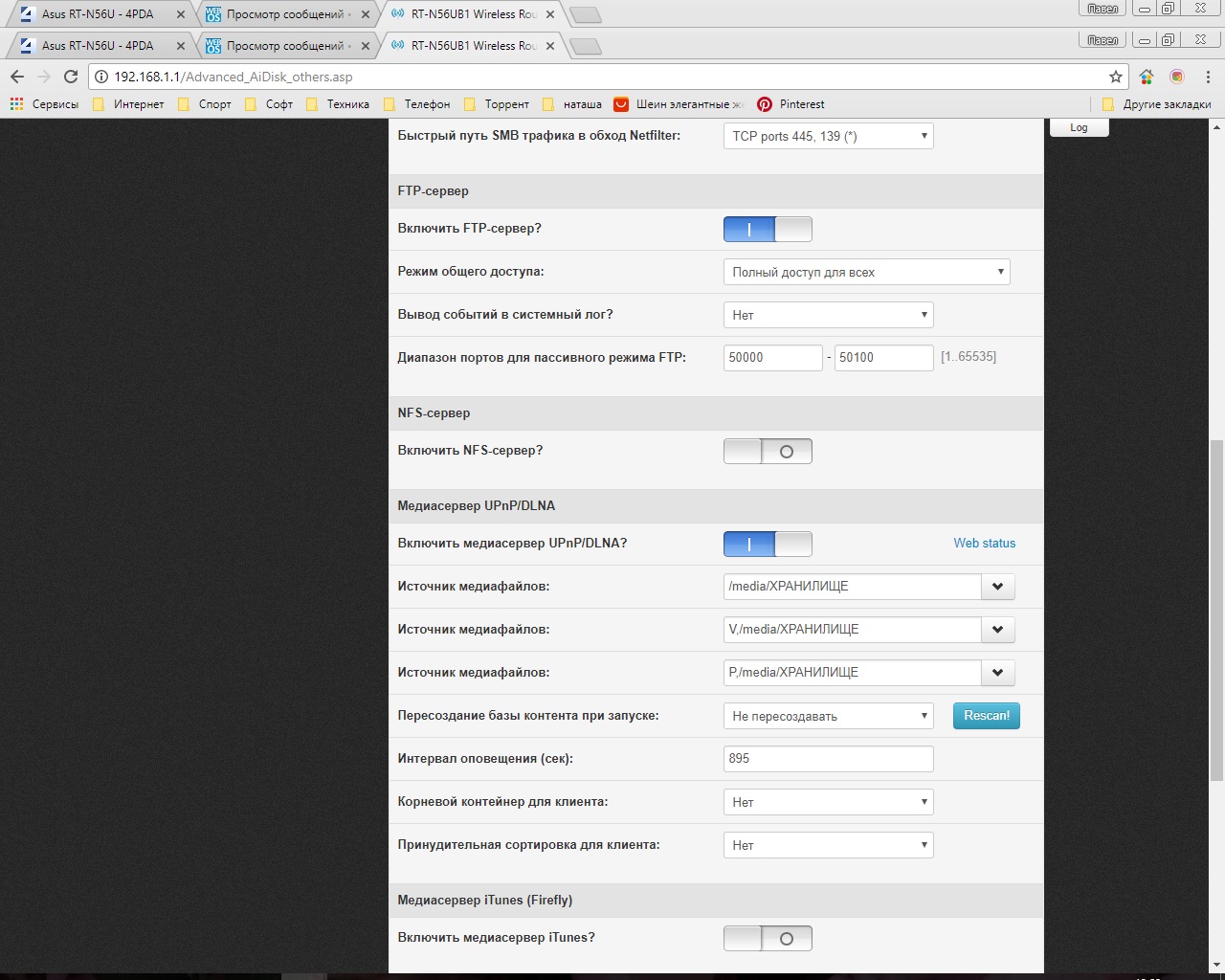
Task: View site information icon in address bar
Action: (x=101, y=77)
